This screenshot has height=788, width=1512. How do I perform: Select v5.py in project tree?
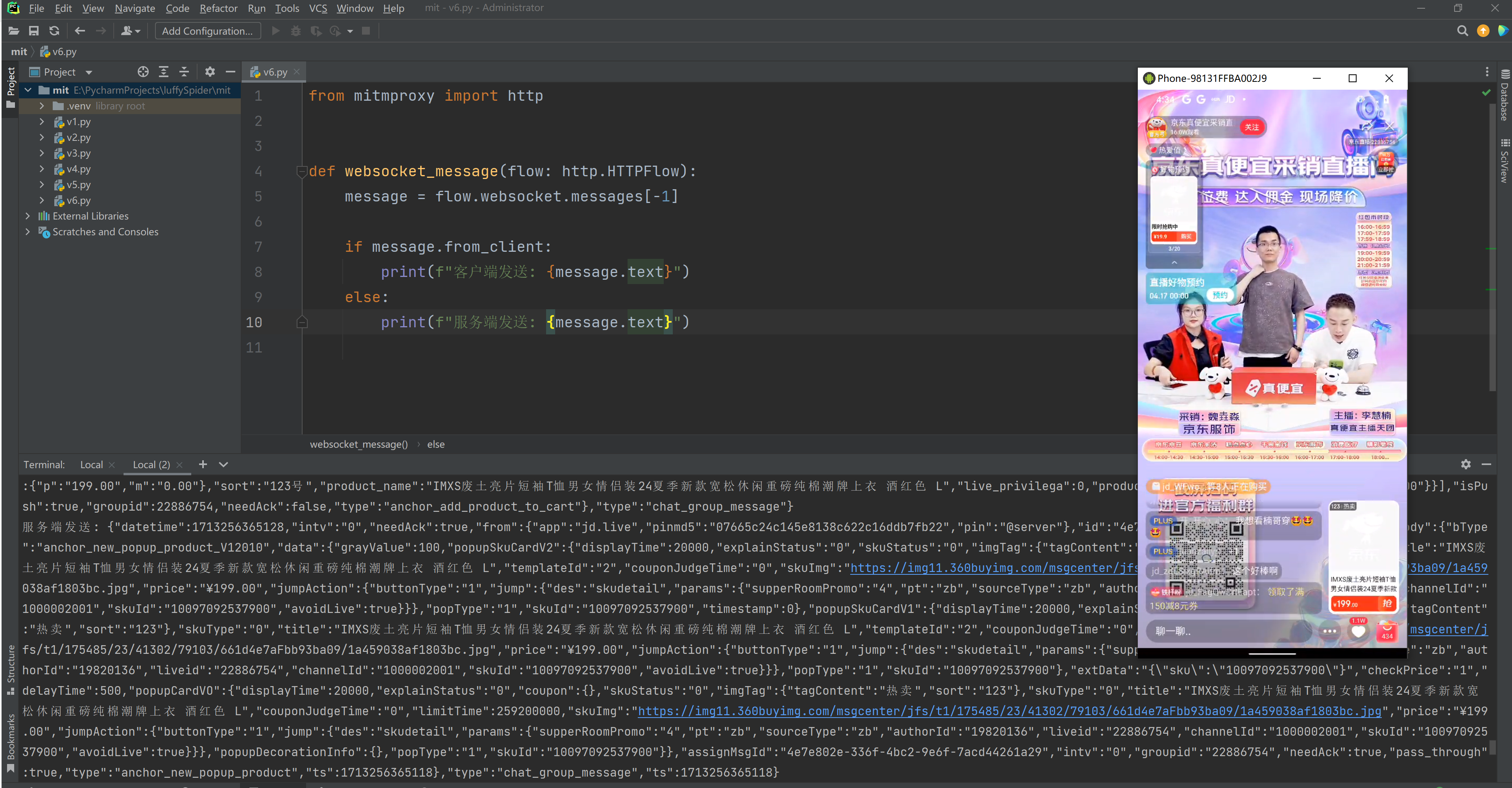[79, 184]
